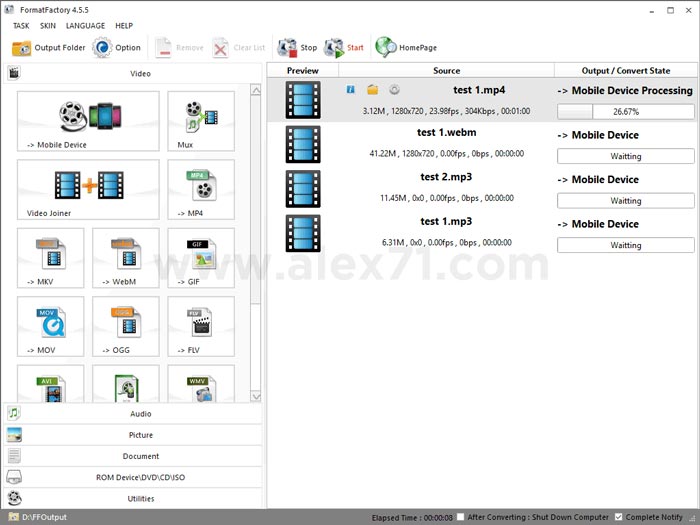Click the Source column header
700x525 pixels.
coord(446,71)
